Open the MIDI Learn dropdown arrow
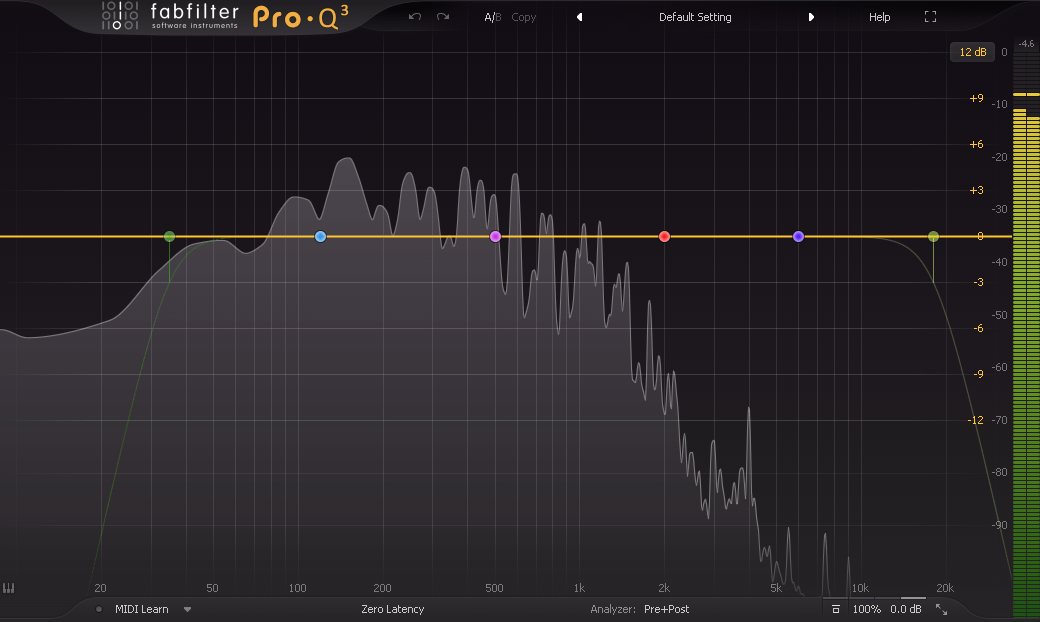Screen dimensions: 1040x622 pyautogui.click(x=187, y=609)
